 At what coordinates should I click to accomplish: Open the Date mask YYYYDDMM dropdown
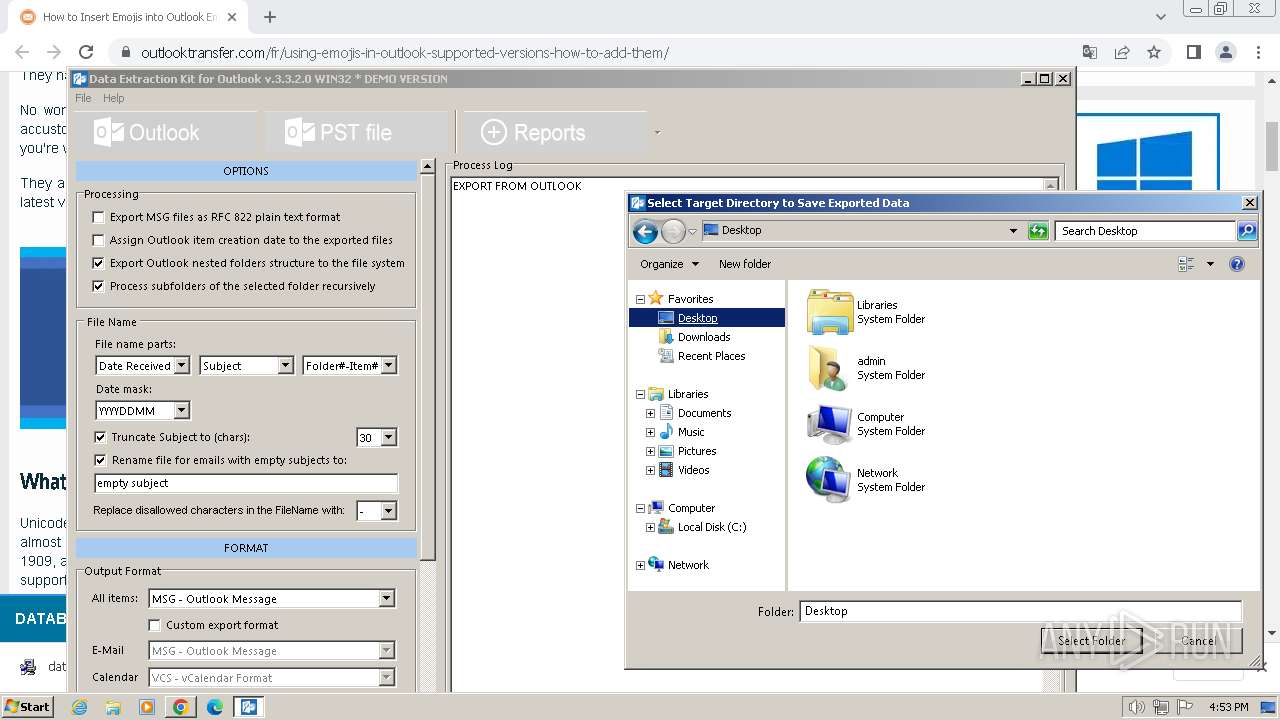(x=181, y=410)
